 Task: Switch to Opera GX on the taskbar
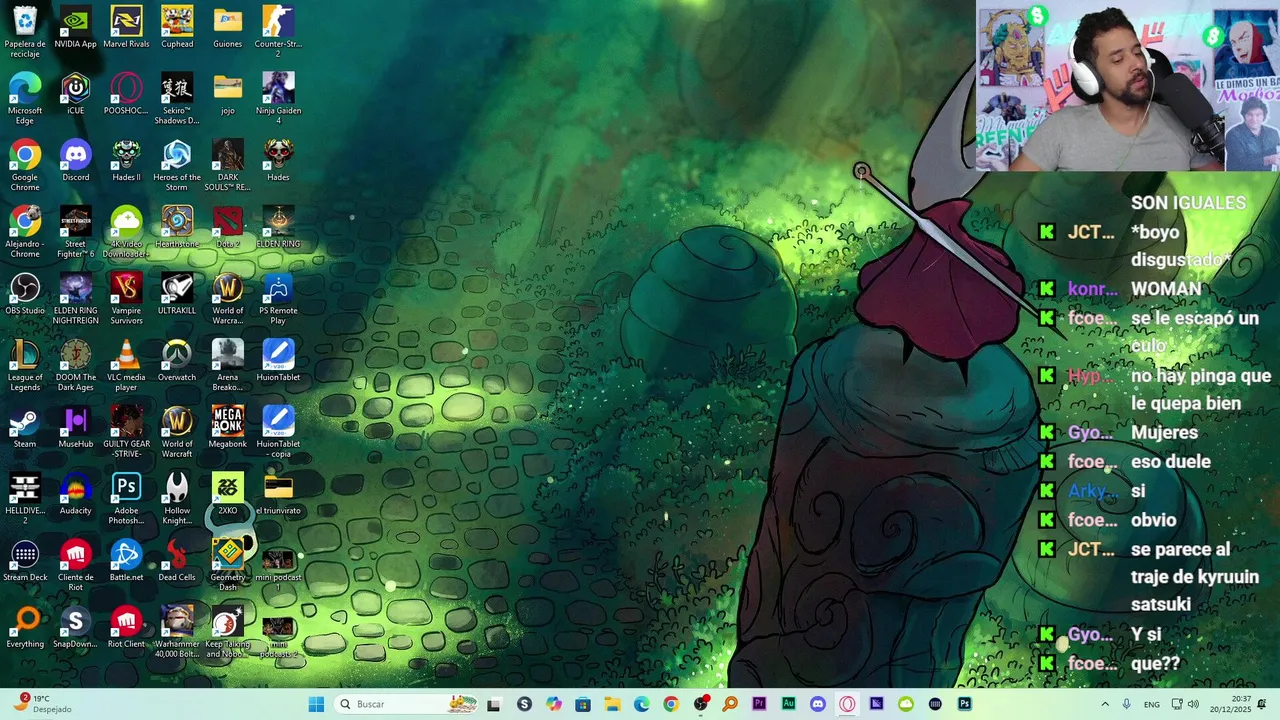coord(847,704)
